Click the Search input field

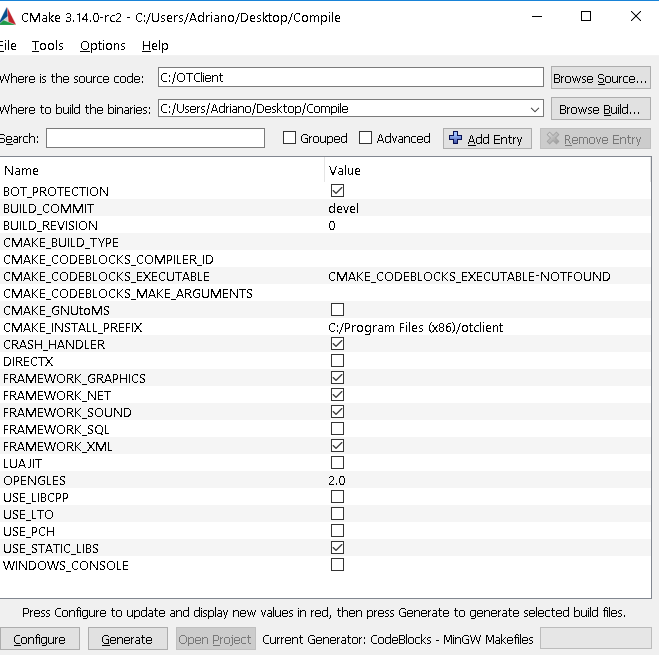[155, 138]
